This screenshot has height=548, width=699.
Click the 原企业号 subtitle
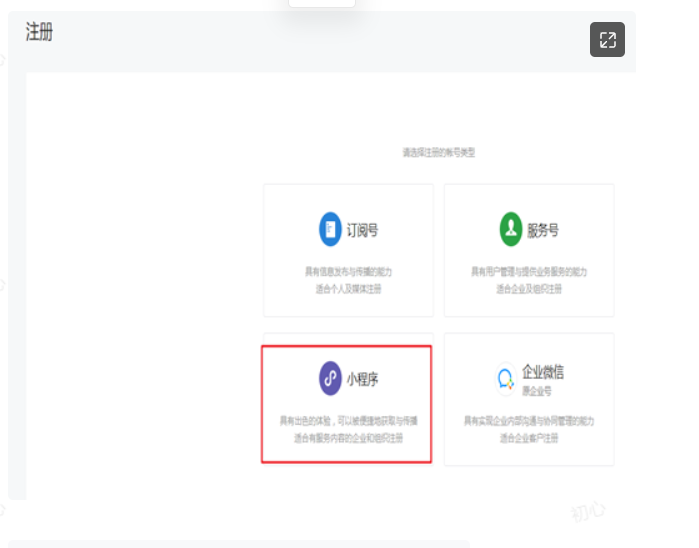click(x=537, y=391)
